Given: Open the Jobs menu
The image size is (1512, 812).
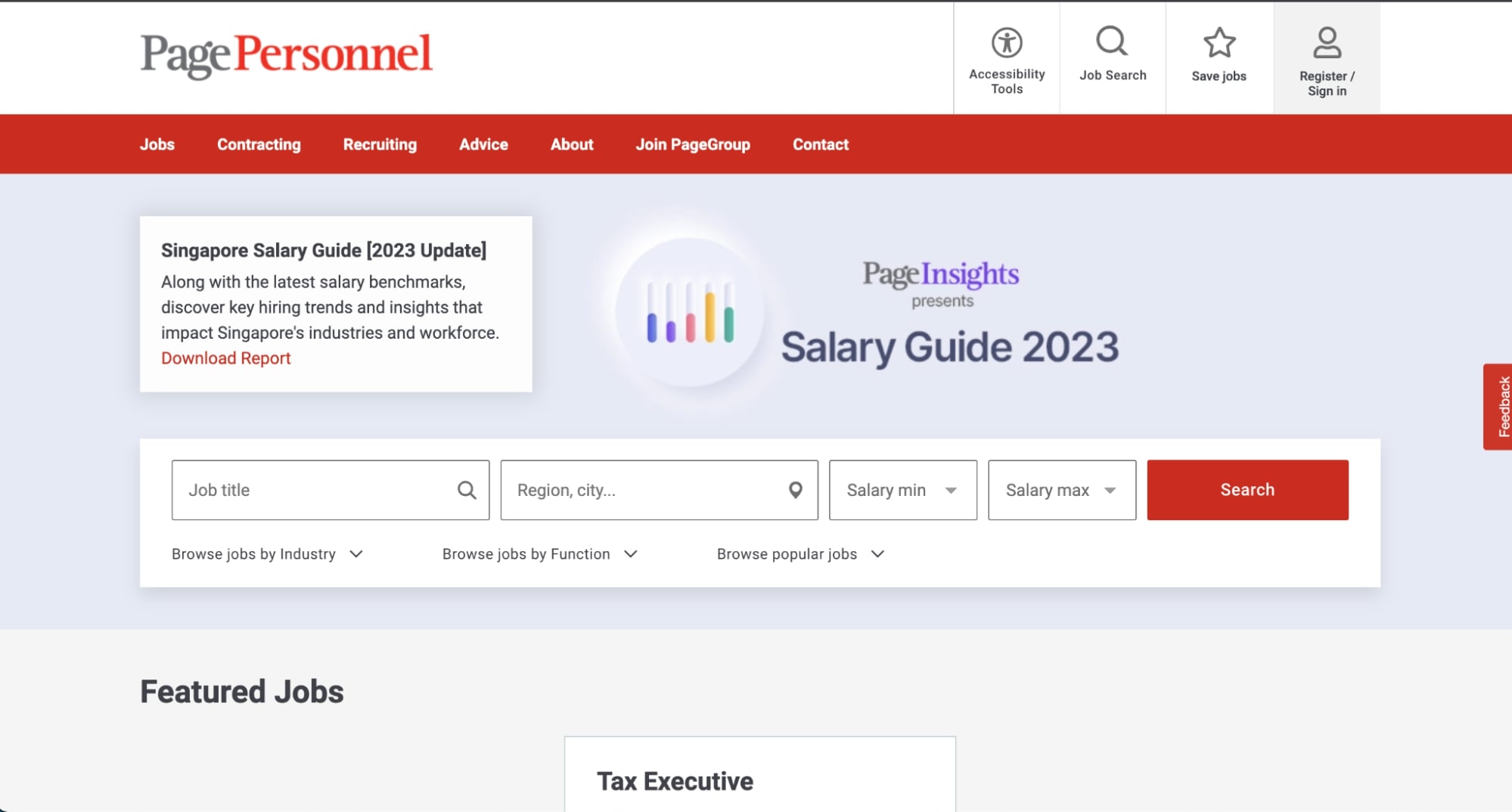Looking at the screenshot, I should tap(157, 144).
